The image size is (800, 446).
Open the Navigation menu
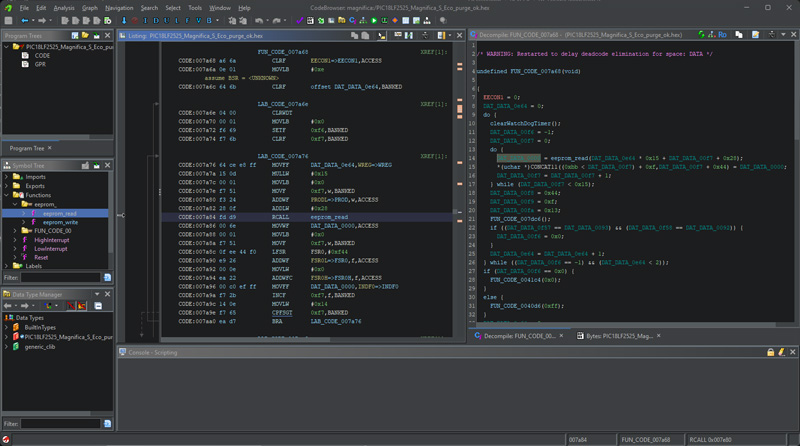(x=119, y=7)
